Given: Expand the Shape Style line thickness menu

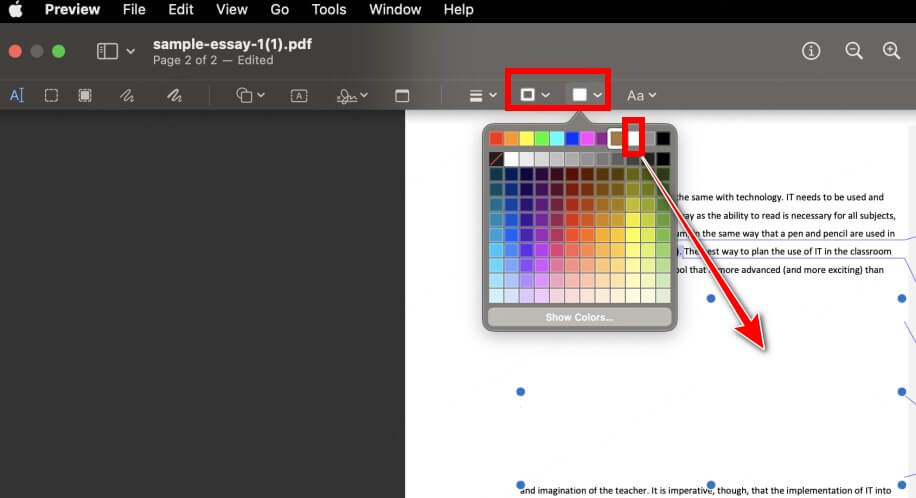Looking at the screenshot, I should click(483, 95).
